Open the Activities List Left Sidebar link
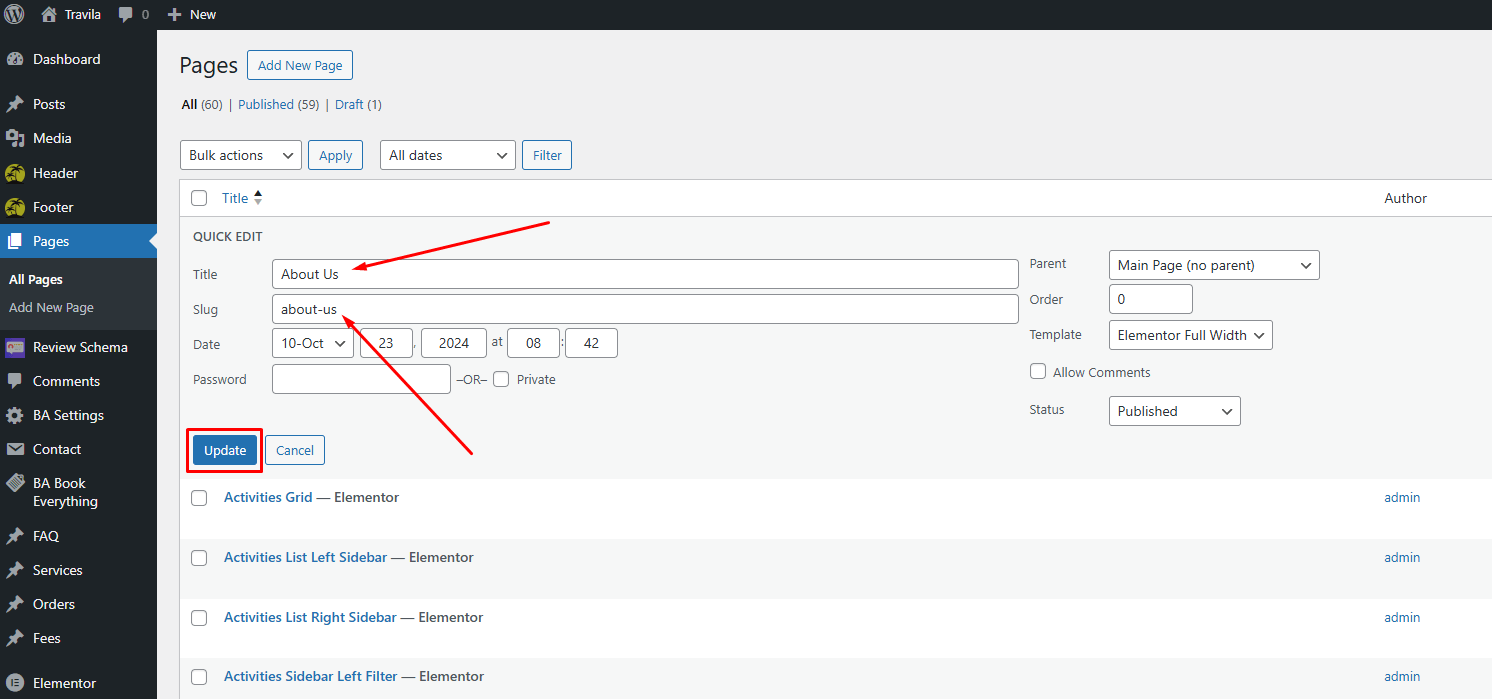The height and width of the screenshot is (699, 1492). pyautogui.click(x=305, y=557)
